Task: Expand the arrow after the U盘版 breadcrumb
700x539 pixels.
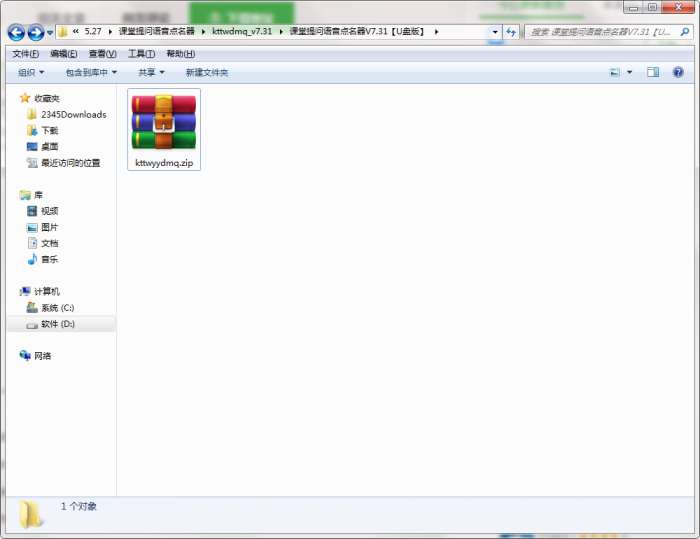Action: pyautogui.click(x=436, y=32)
